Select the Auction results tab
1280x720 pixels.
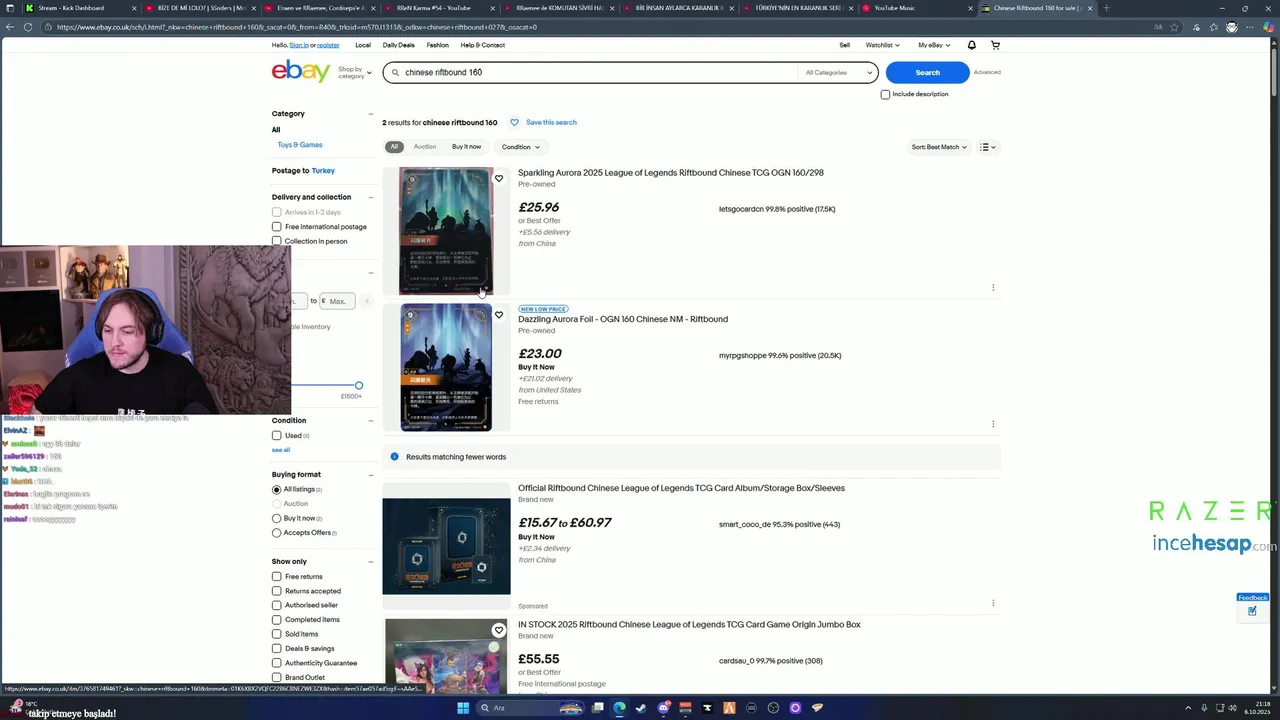click(425, 147)
